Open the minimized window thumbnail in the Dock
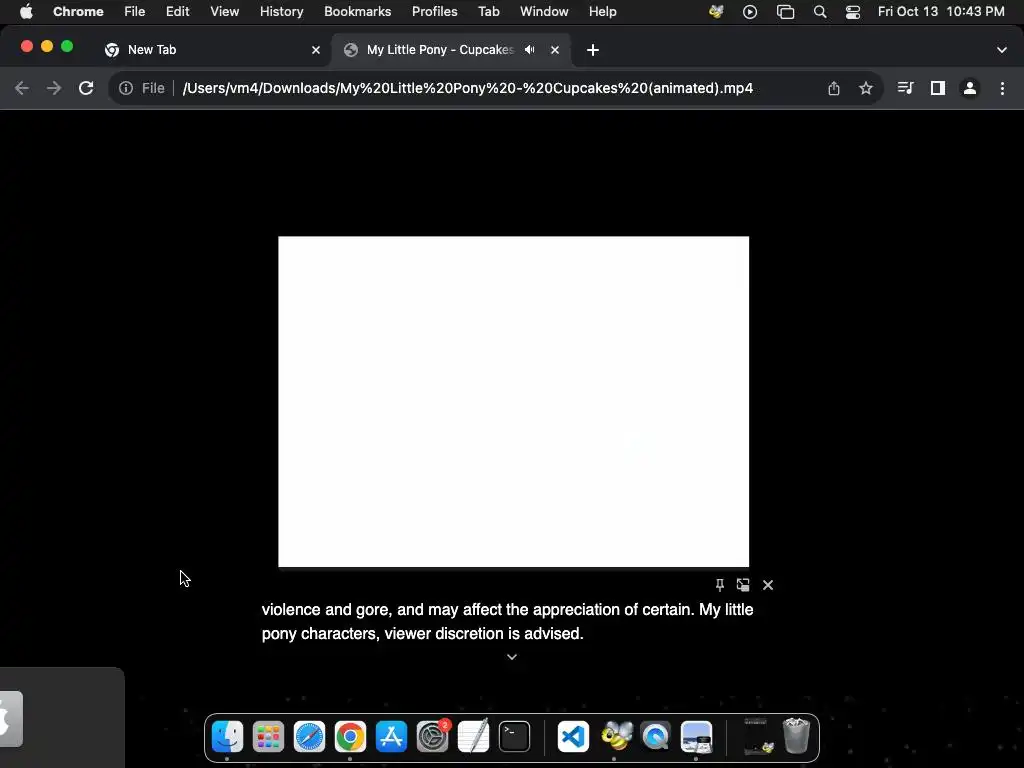 coord(758,737)
